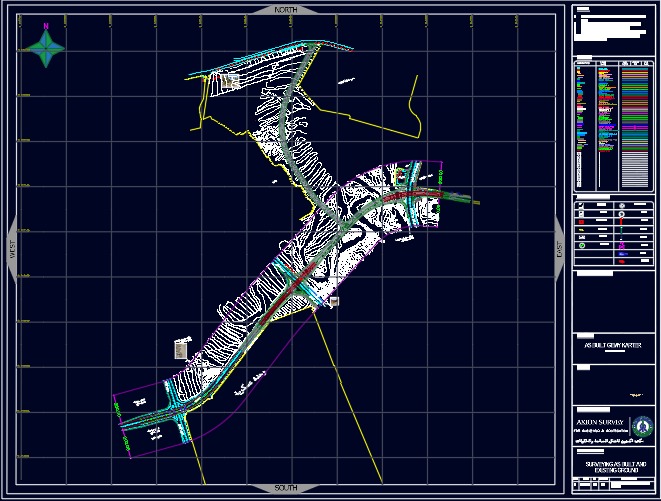This screenshot has height=501, width=661.
Task: Click the circular logo beside AXION SURVEY
Action: [643, 426]
